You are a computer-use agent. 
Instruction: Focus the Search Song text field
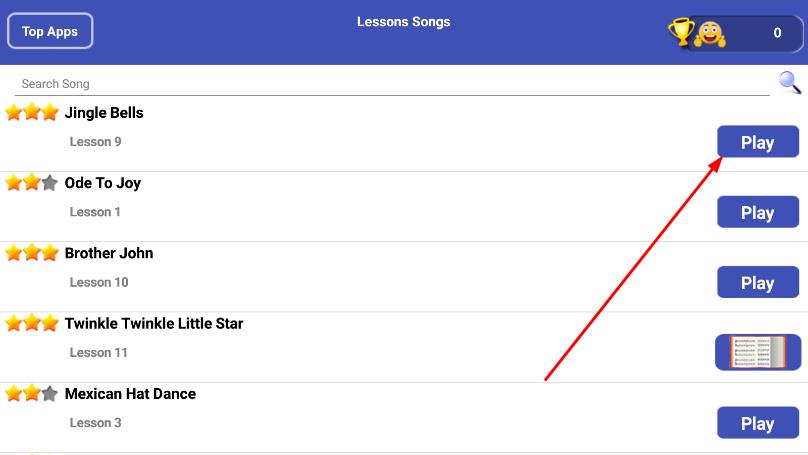390,84
